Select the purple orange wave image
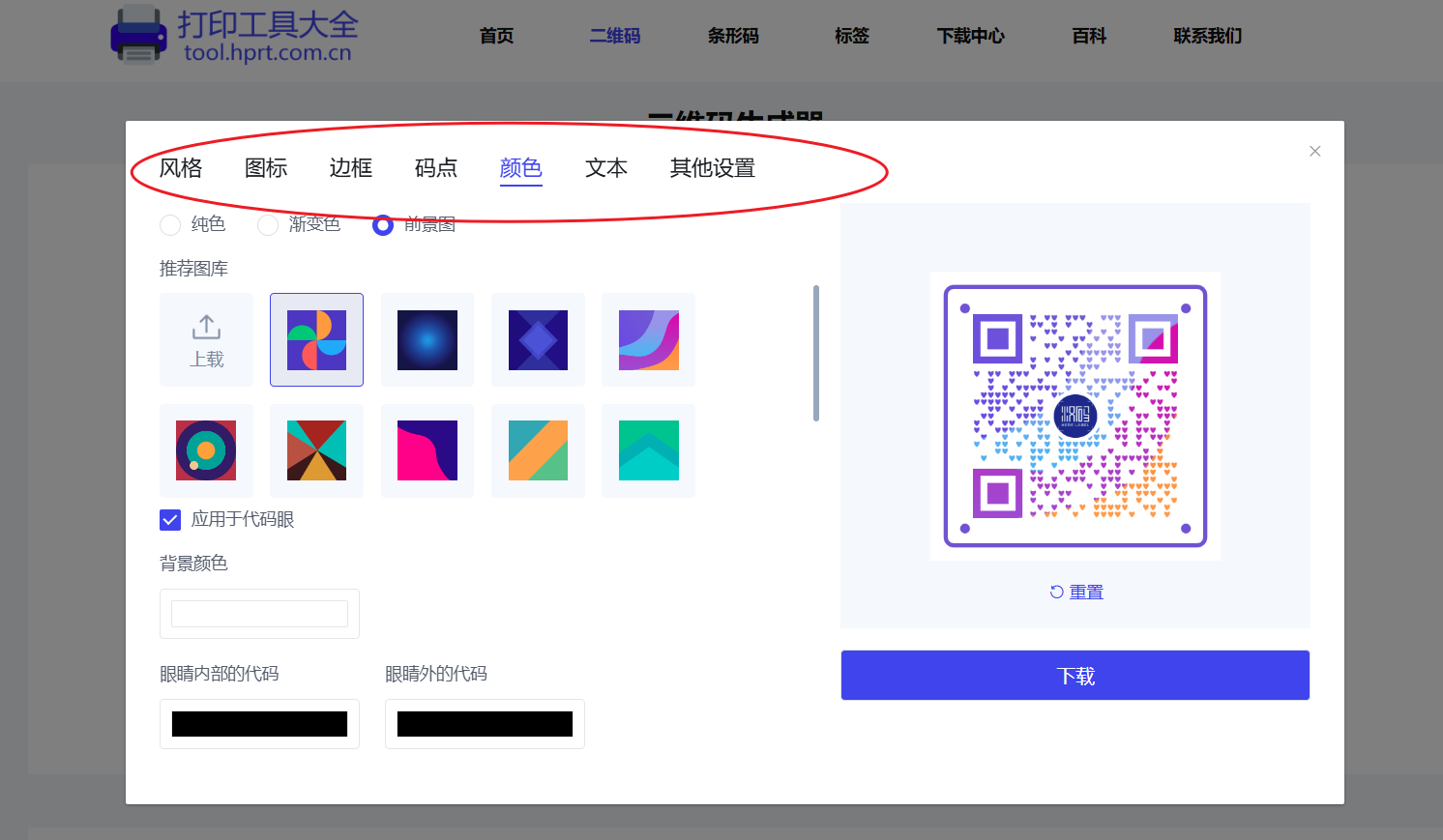Screen dimensions: 1443x840 point(649,339)
